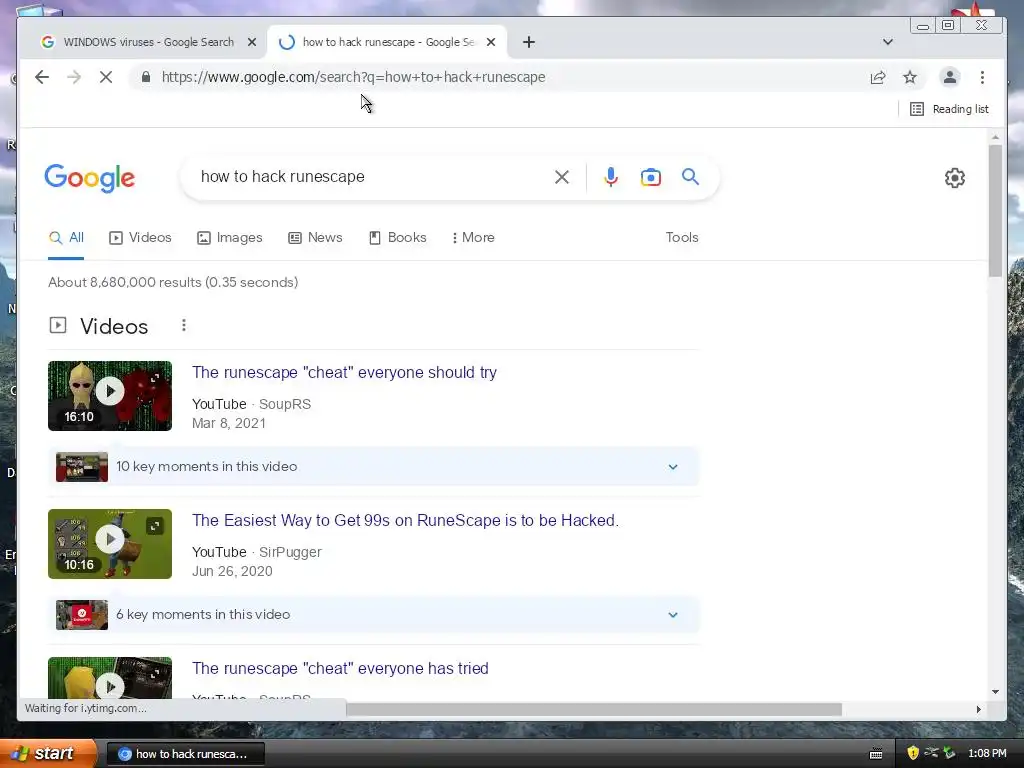The image size is (1024, 768).
Task: Open the tab search dropdown chevron
Action: coord(888,42)
